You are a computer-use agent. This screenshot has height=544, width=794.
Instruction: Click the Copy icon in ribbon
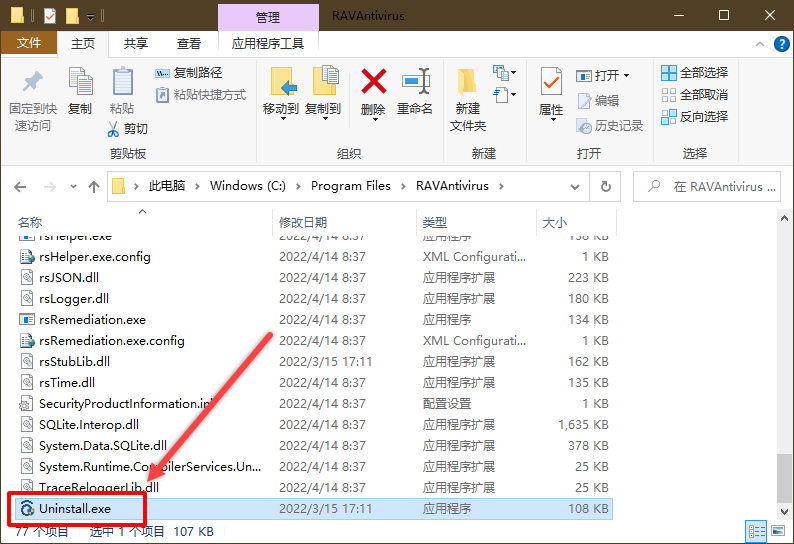(x=80, y=82)
